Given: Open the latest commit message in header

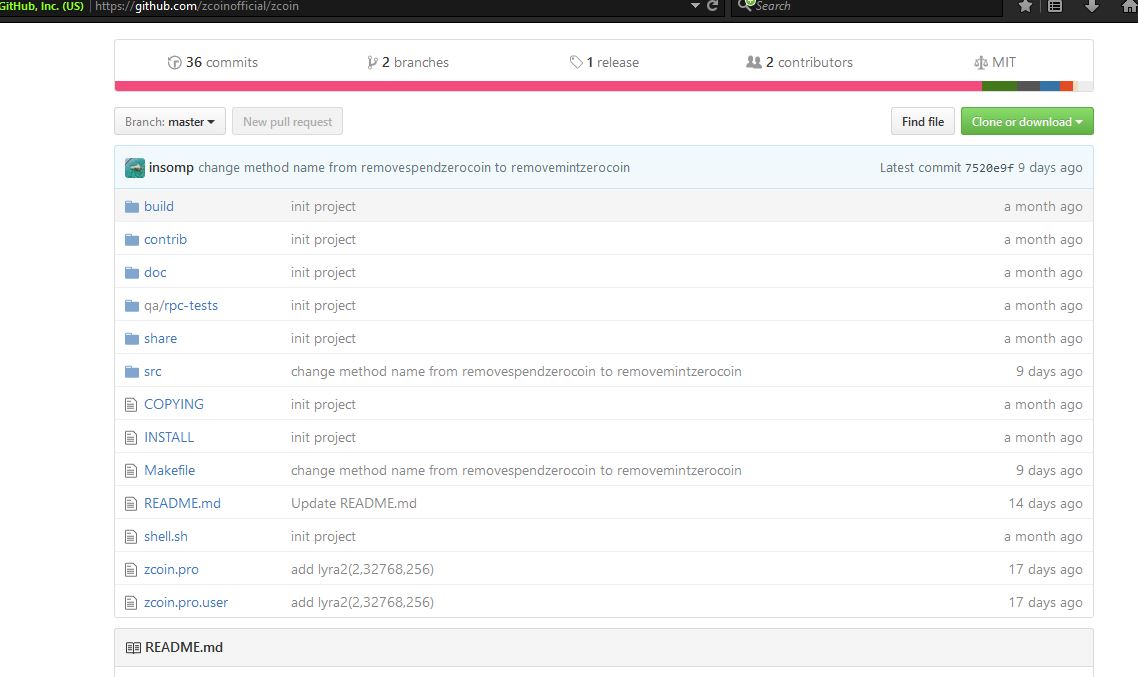Looking at the screenshot, I should pyautogui.click(x=414, y=168).
